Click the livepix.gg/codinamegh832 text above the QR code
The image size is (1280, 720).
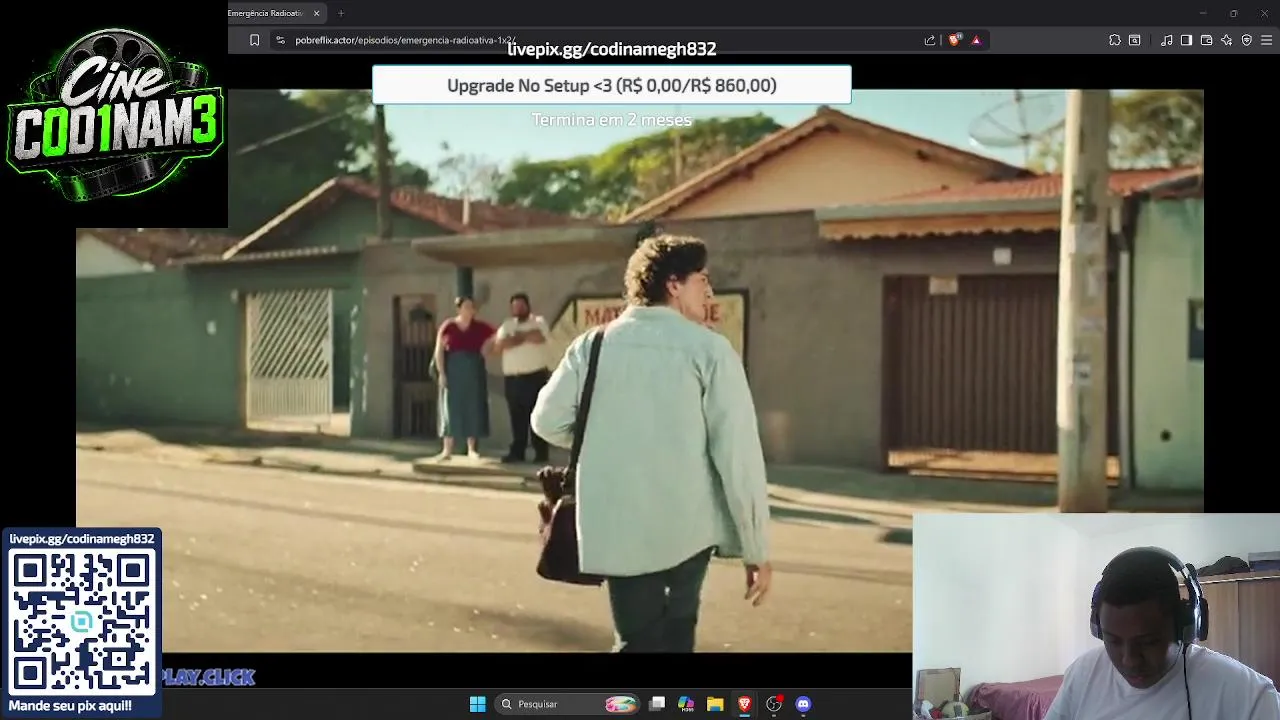[82, 539]
